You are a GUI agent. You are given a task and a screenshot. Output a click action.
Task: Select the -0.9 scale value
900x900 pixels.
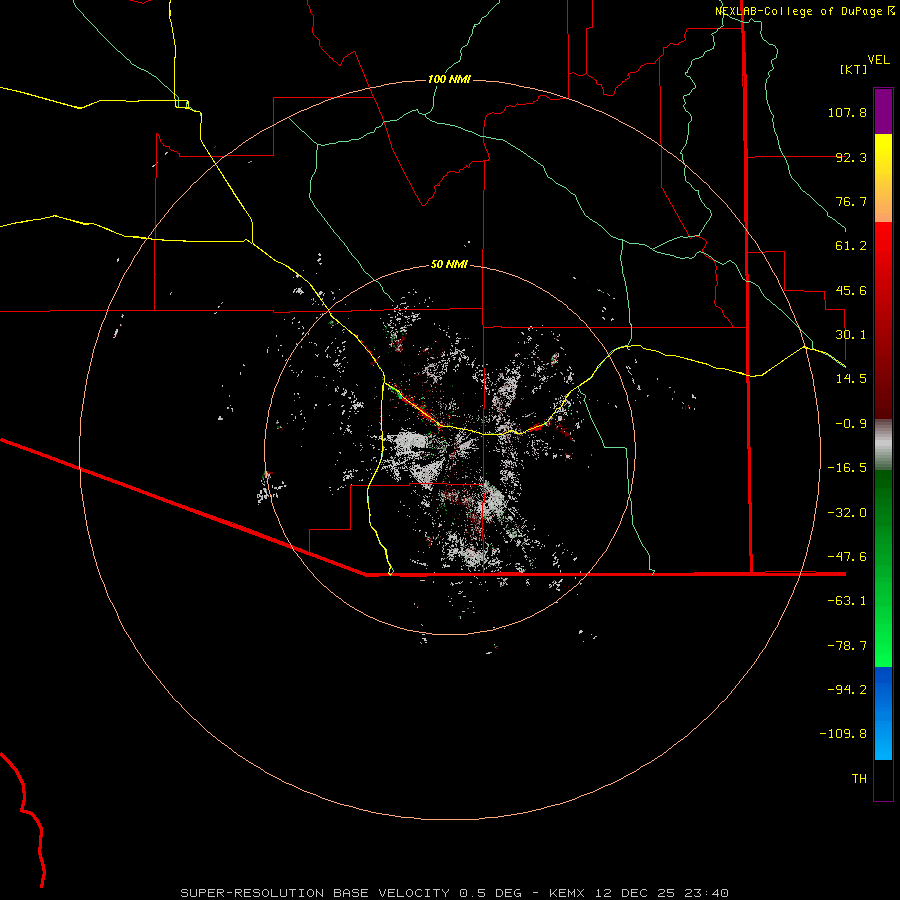tap(851, 424)
